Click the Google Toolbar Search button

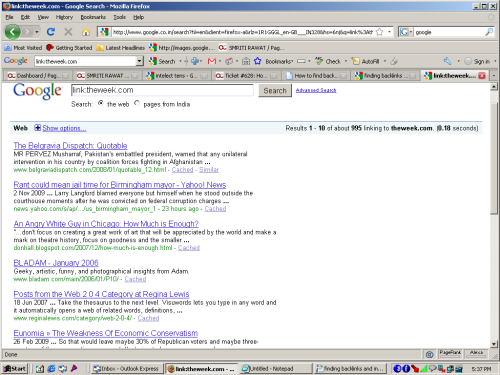(x=162, y=61)
